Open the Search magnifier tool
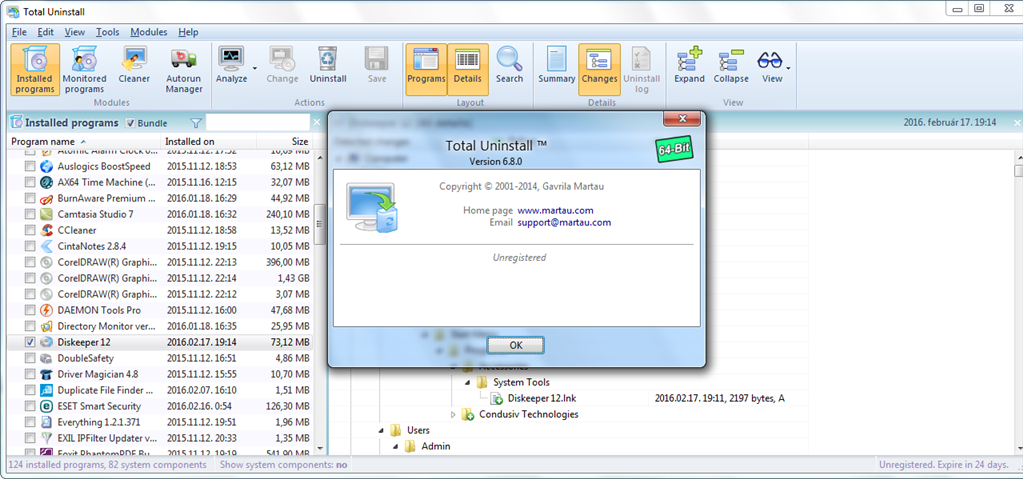The height and width of the screenshot is (479, 1023). point(509,65)
